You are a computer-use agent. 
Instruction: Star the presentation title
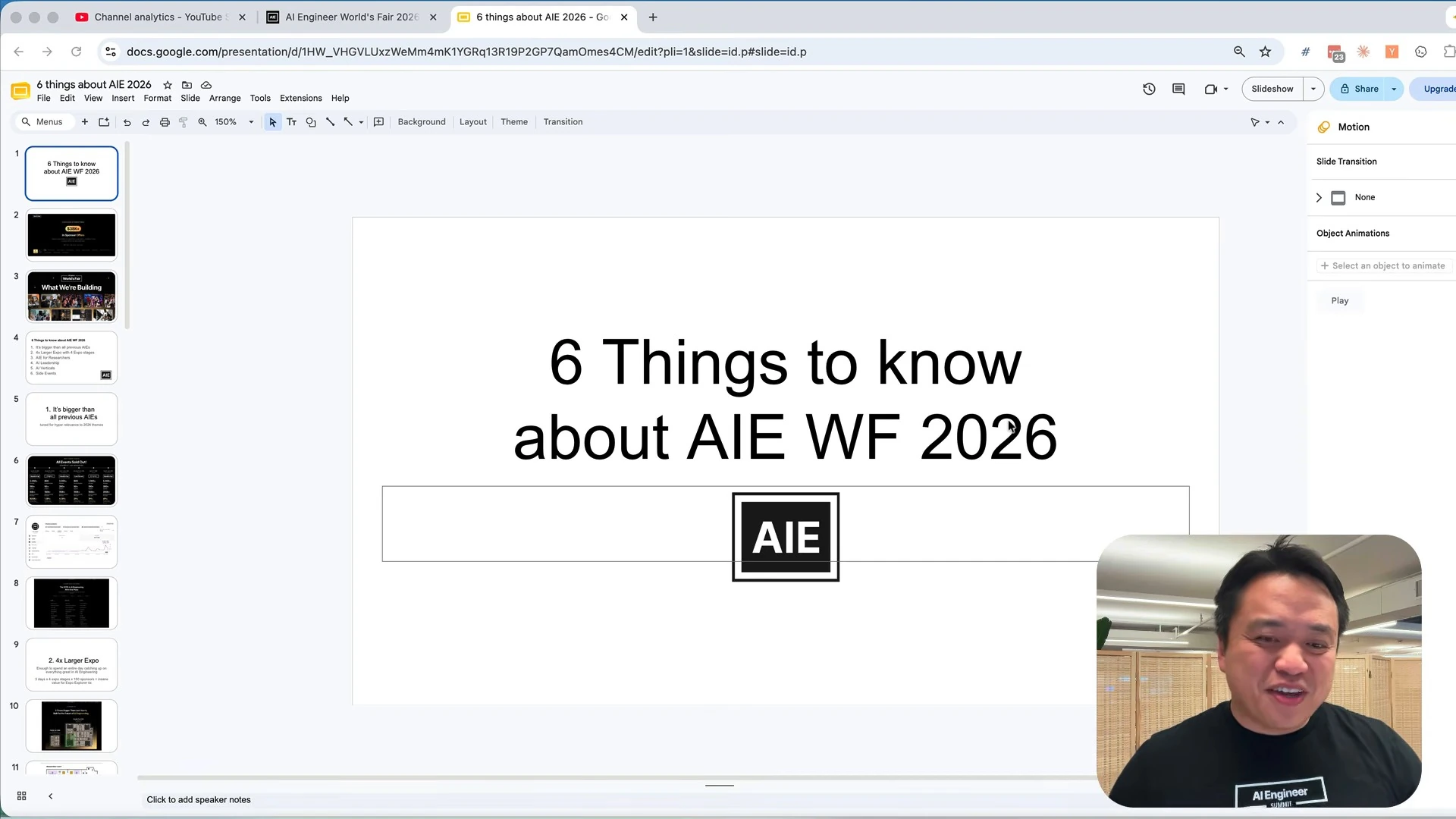168,85
